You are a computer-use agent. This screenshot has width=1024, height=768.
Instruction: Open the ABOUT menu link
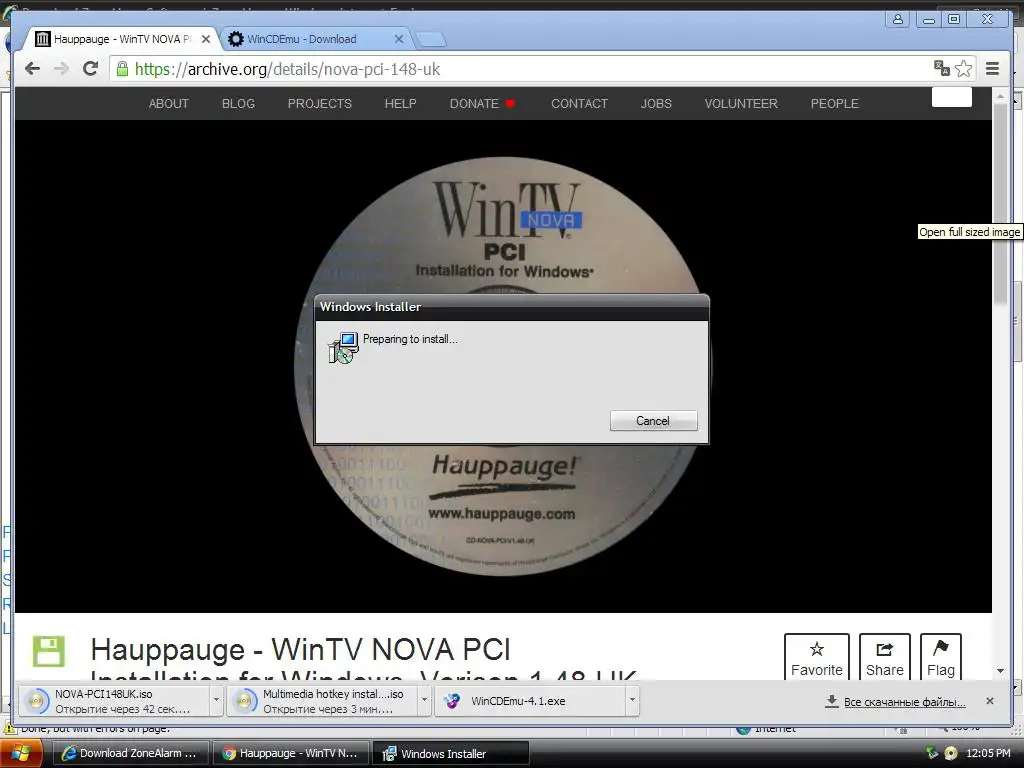click(x=168, y=104)
